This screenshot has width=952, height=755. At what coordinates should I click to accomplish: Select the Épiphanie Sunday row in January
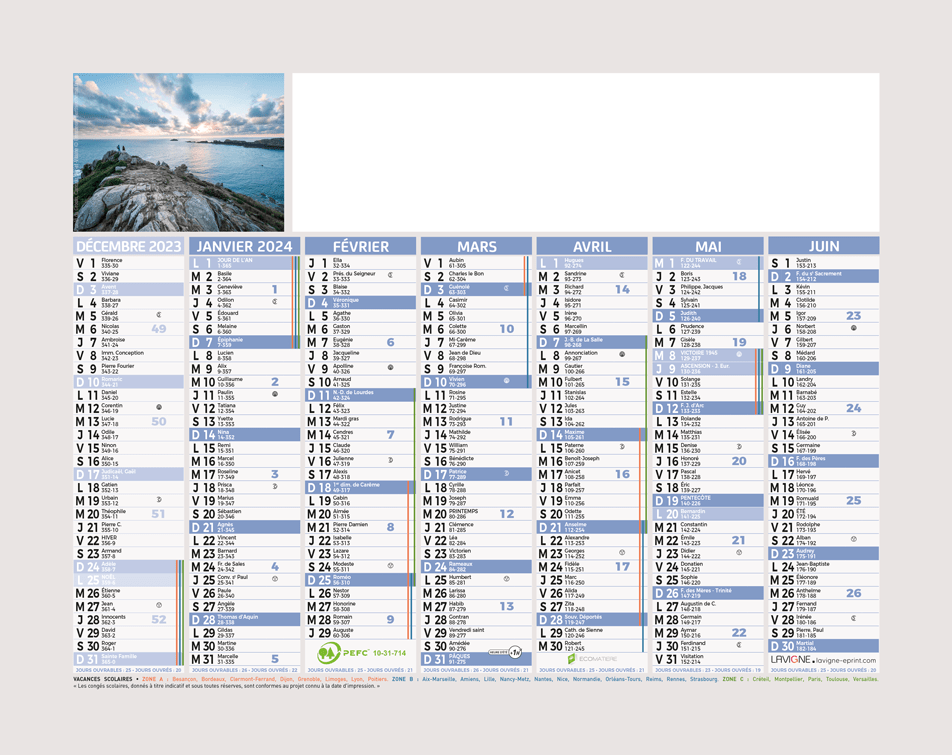tap(240, 341)
